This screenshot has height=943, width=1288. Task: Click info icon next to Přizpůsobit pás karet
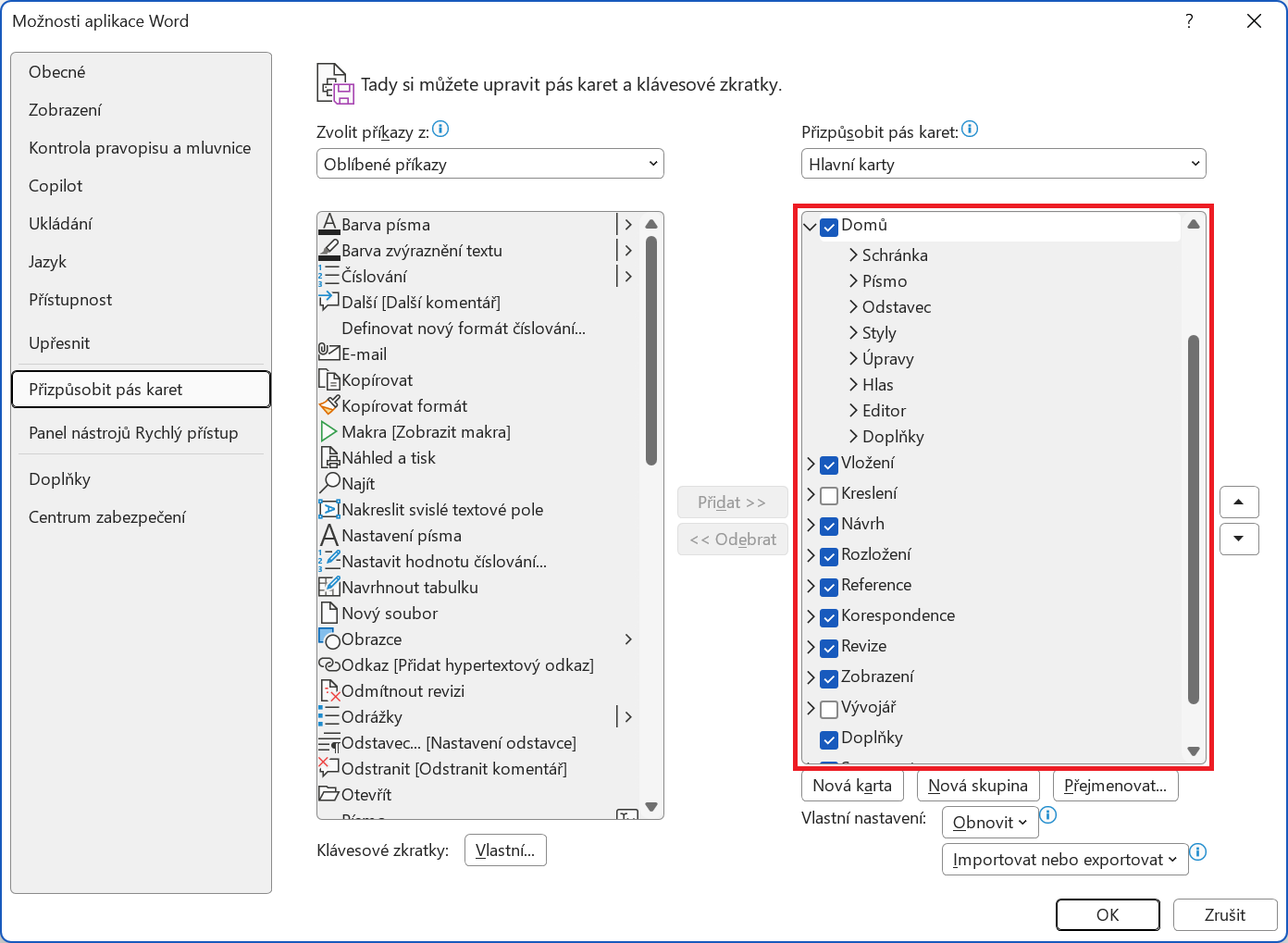970,129
